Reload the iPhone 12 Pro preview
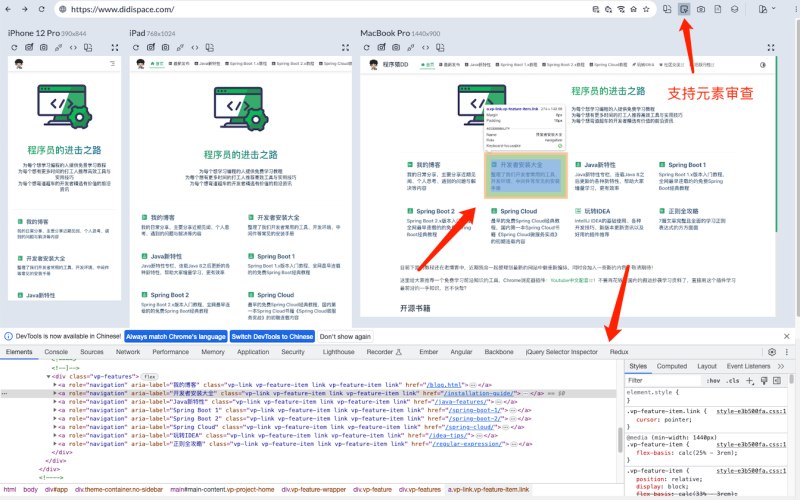Image resolution: width=800 pixels, height=500 pixels. (14, 47)
